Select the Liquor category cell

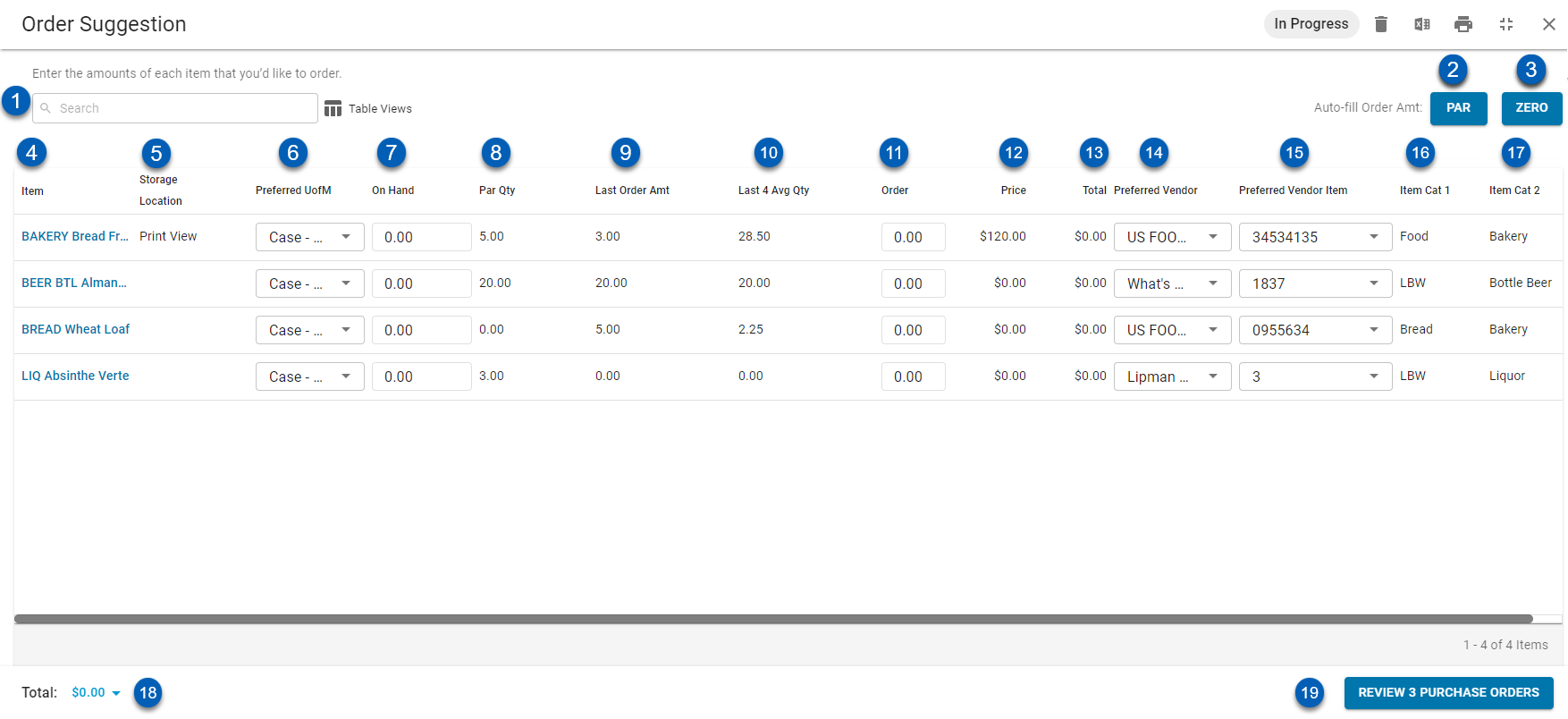[x=1506, y=376]
